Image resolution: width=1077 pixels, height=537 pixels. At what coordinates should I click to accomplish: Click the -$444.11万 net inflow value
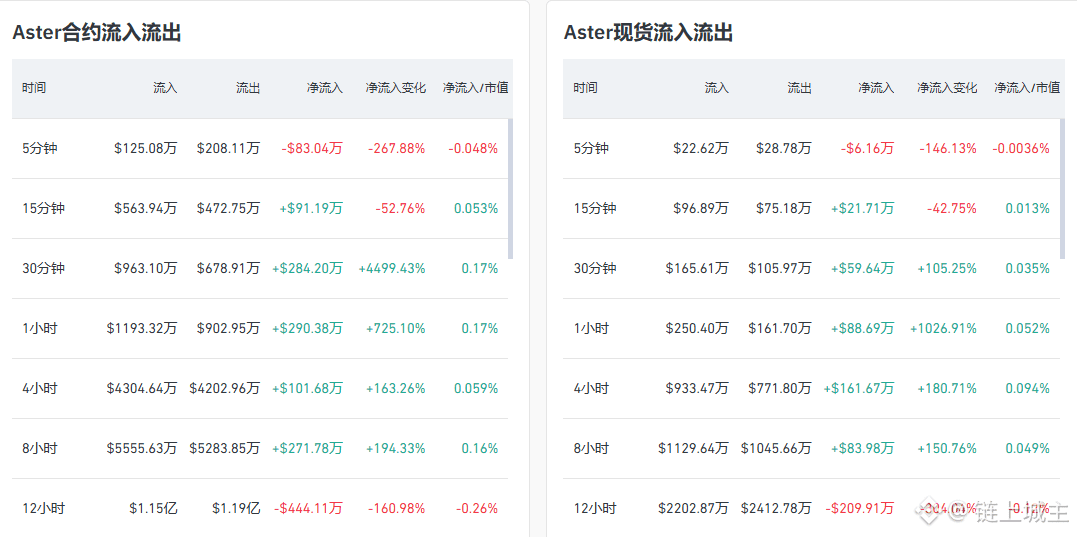(x=308, y=509)
